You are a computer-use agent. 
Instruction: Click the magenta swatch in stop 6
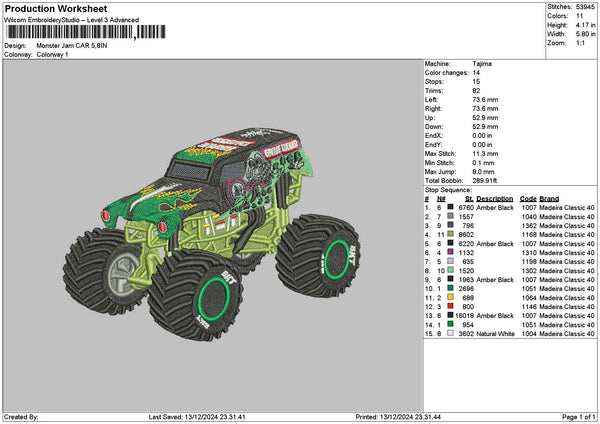pos(452,253)
